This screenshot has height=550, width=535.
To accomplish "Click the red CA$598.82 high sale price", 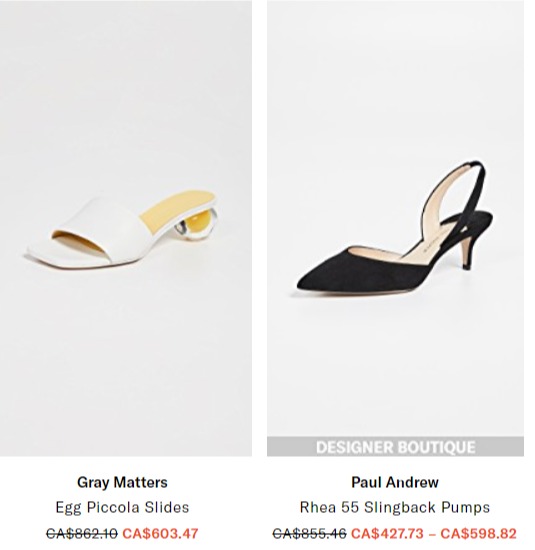I will tap(479, 534).
